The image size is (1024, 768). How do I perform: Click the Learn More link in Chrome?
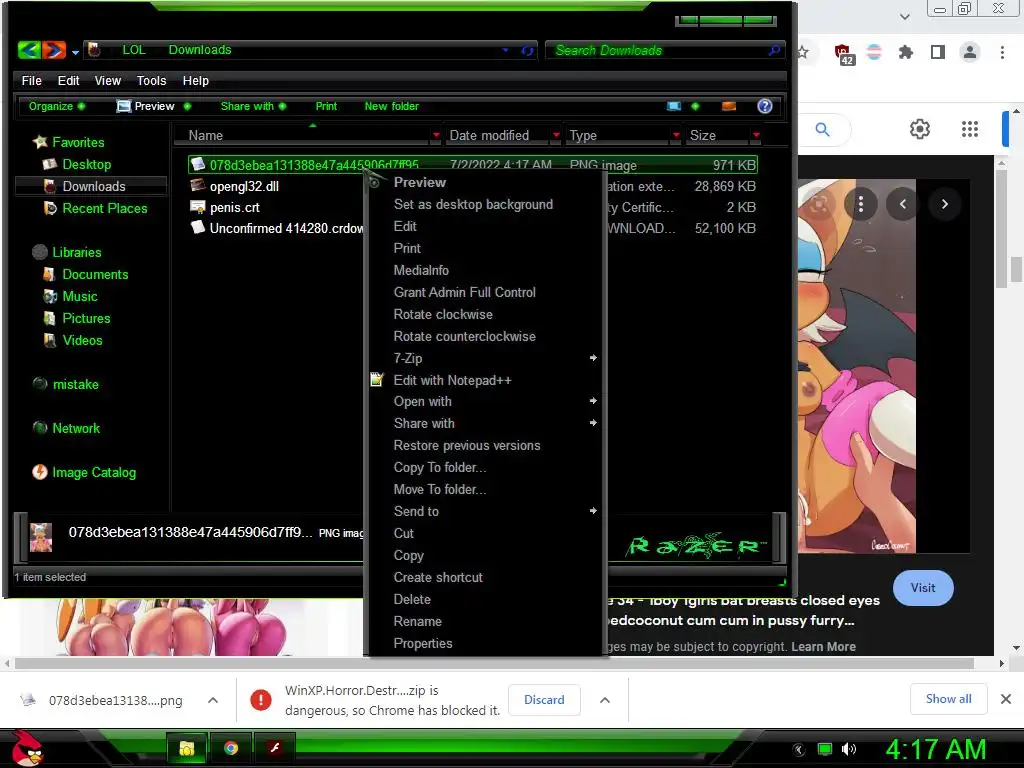point(823,647)
